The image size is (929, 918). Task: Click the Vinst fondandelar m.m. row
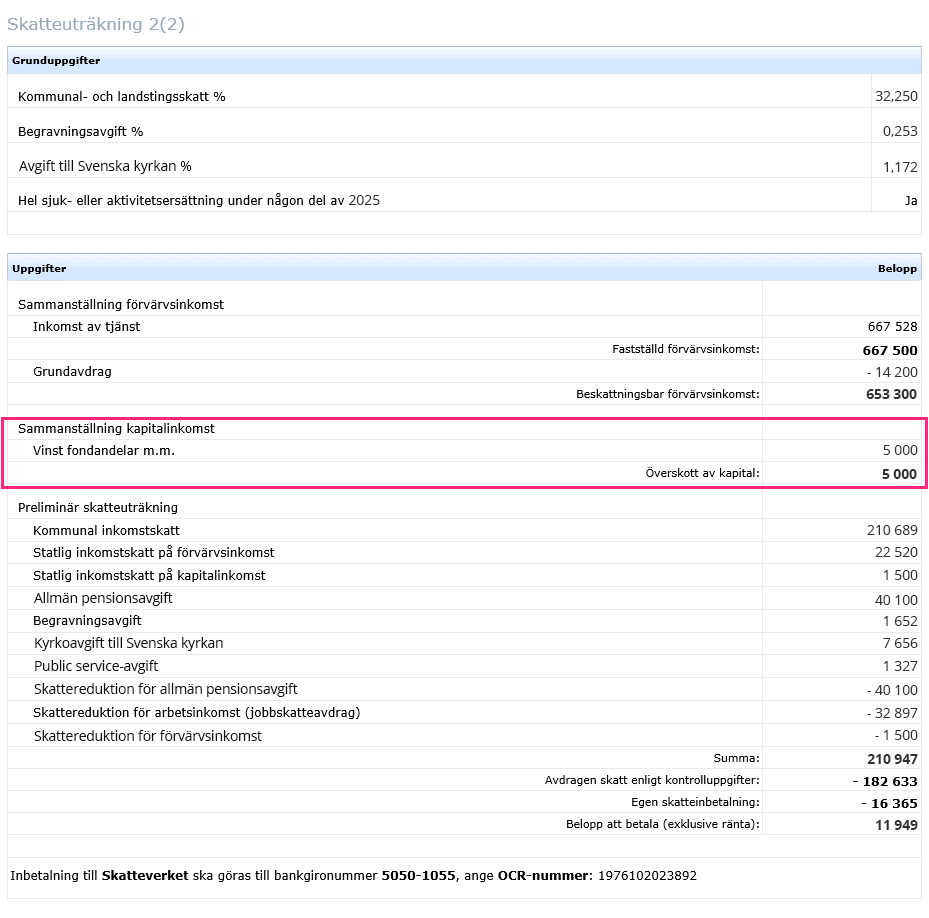click(x=104, y=450)
